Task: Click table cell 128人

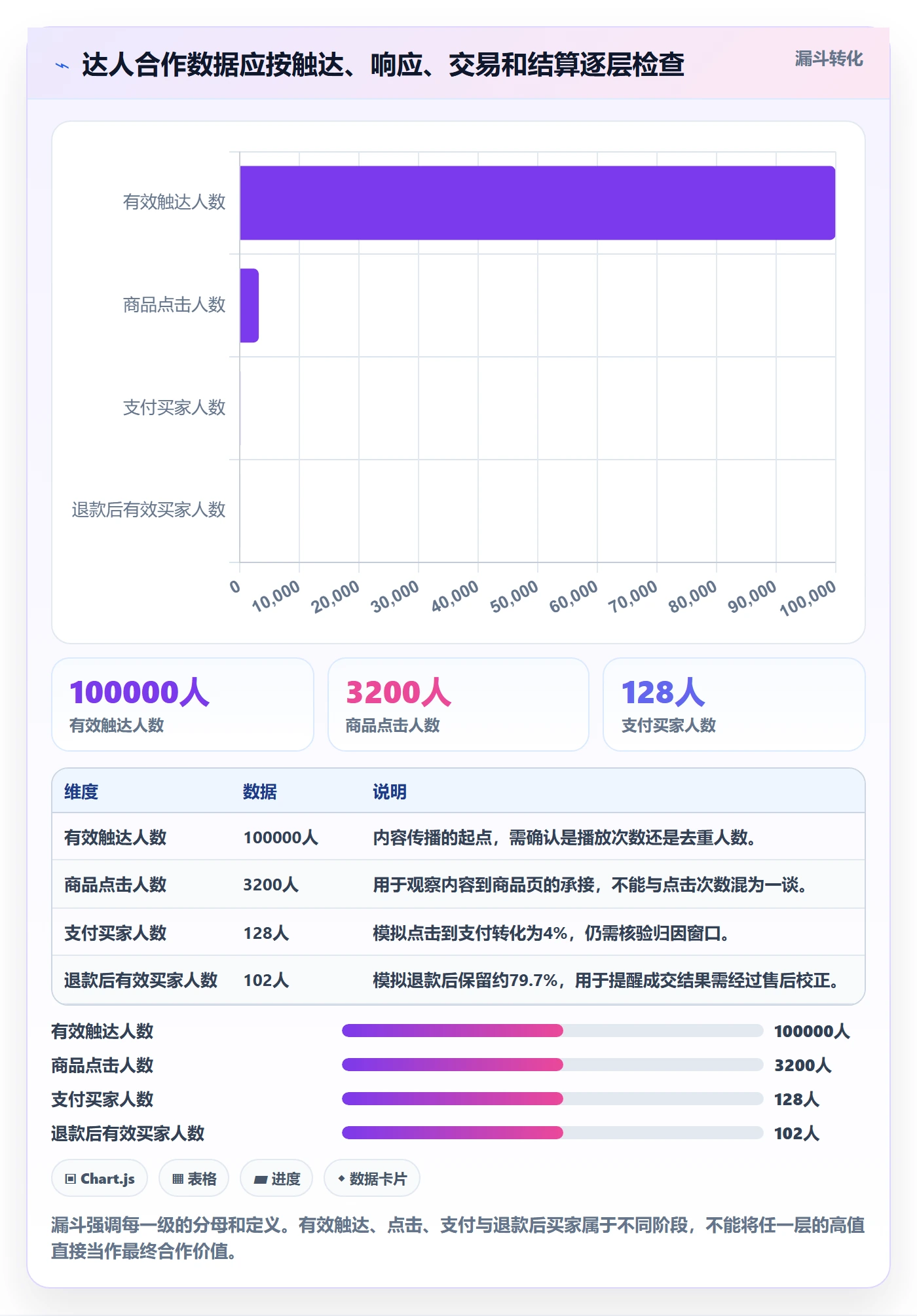Action: [266, 933]
